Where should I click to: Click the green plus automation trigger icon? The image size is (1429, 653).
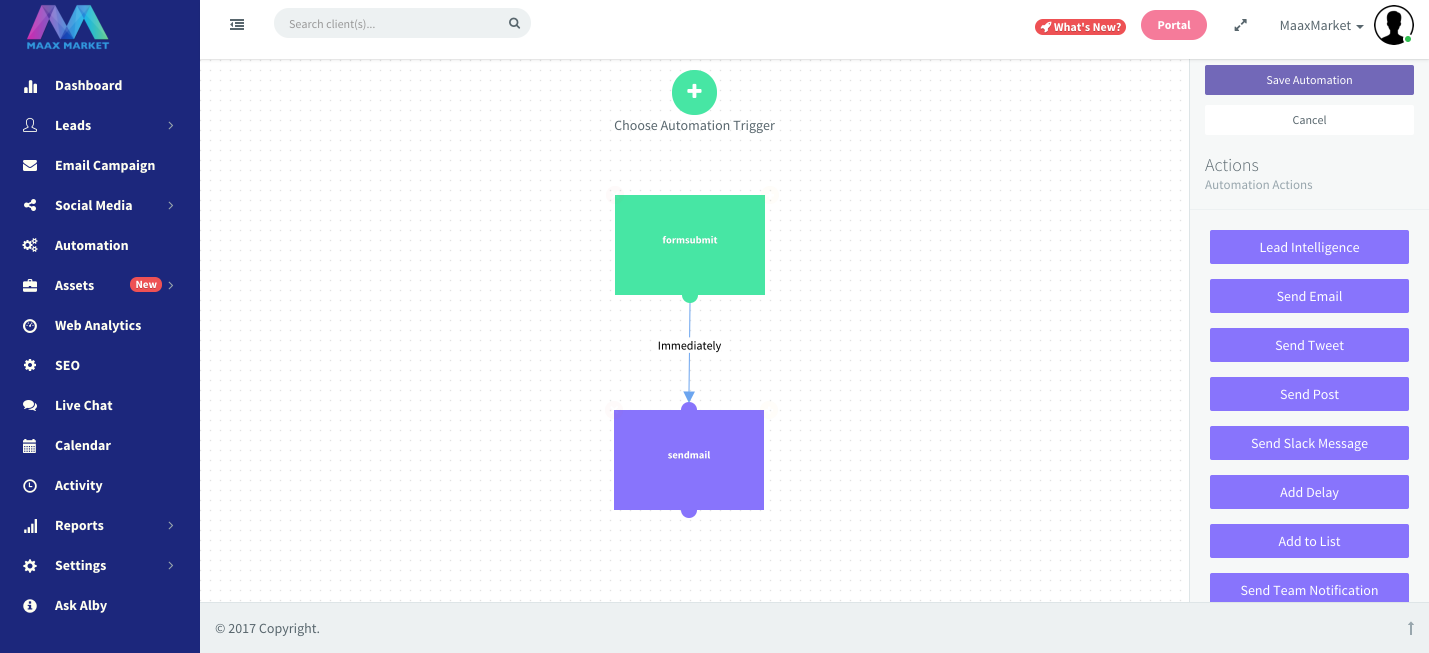694,92
